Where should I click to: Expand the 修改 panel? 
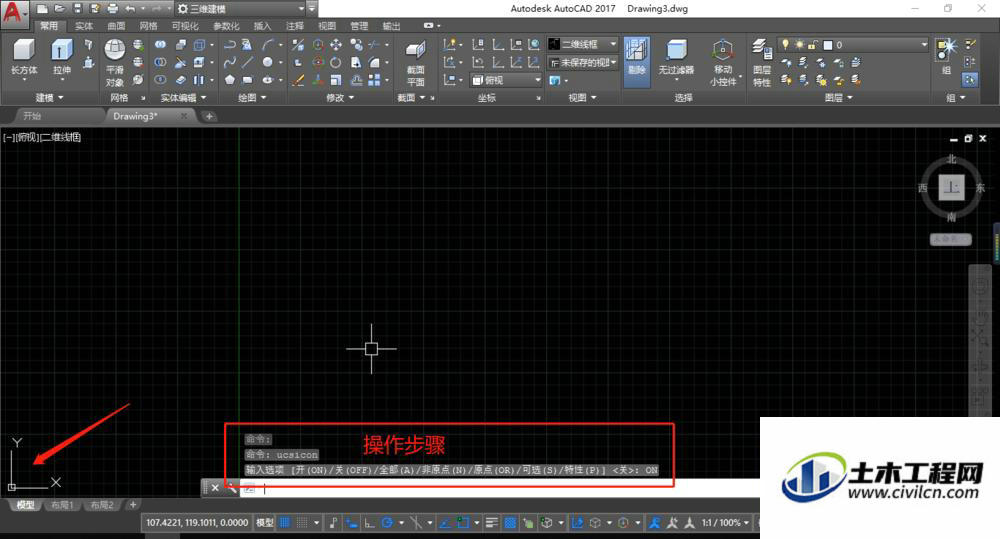pos(339,98)
